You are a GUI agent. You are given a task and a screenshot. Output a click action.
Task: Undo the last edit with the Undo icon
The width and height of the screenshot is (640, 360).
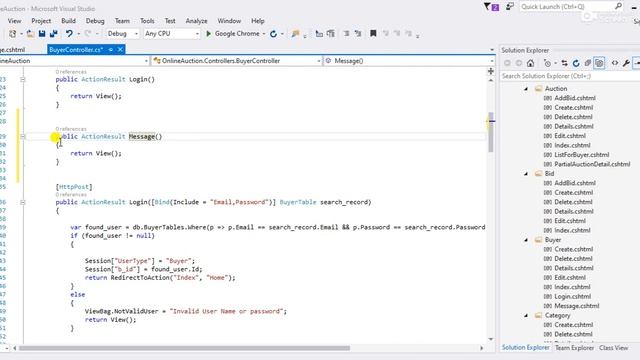click(x=69, y=34)
